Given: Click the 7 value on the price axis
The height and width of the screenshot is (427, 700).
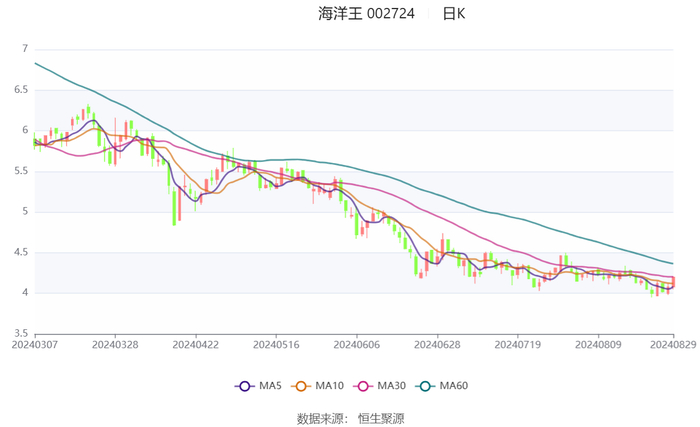Looking at the screenshot, I should (23, 48).
